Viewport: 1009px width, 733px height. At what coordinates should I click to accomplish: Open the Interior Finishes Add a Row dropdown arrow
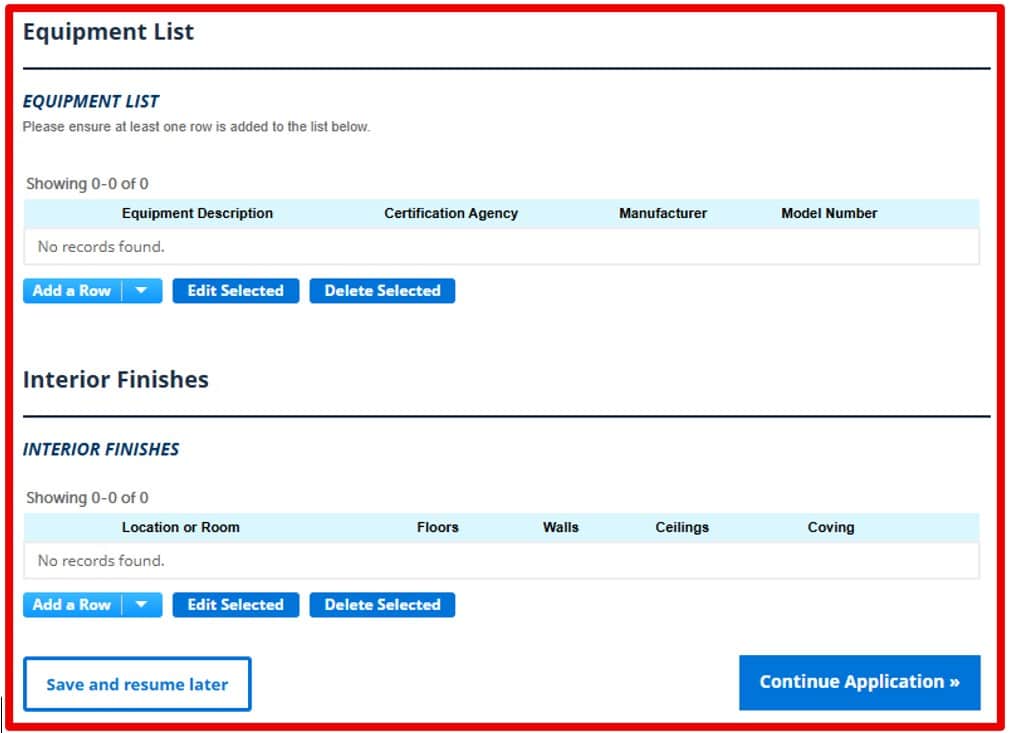coord(142,605)
